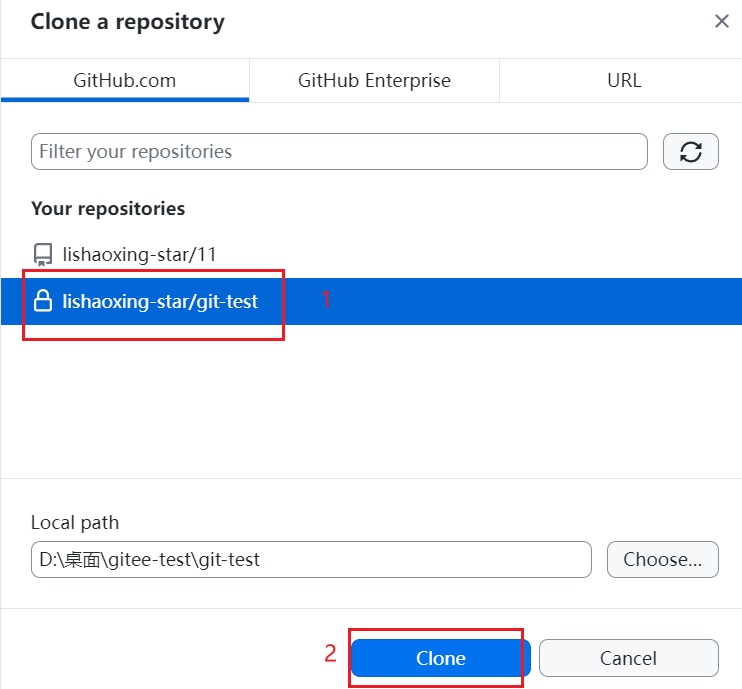Click the red annotation number 1
The height and width of the screenshot is (689, 742).
(326, 299)
